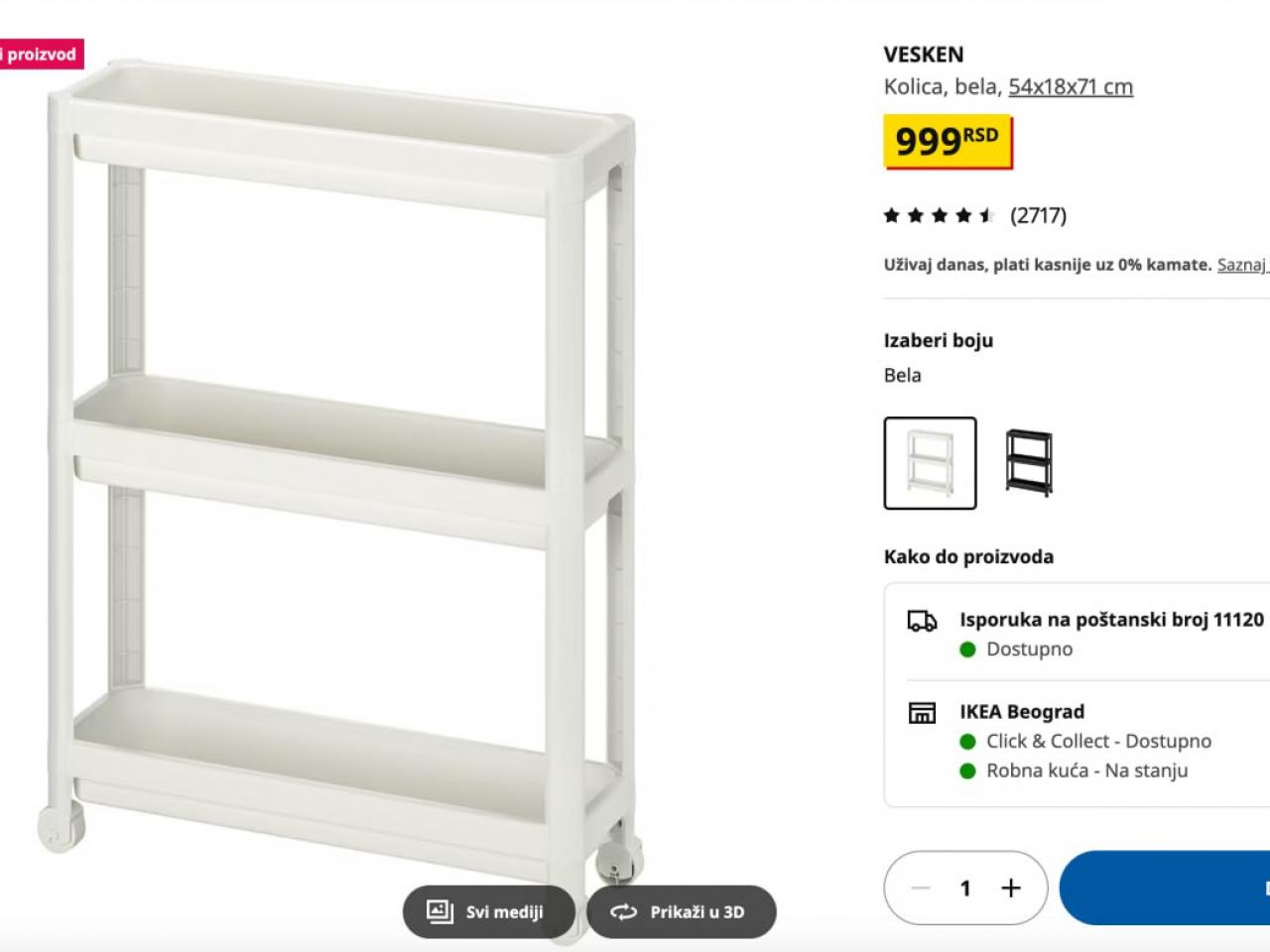Follow the Saznaj link about financing

coord(1243,265)
